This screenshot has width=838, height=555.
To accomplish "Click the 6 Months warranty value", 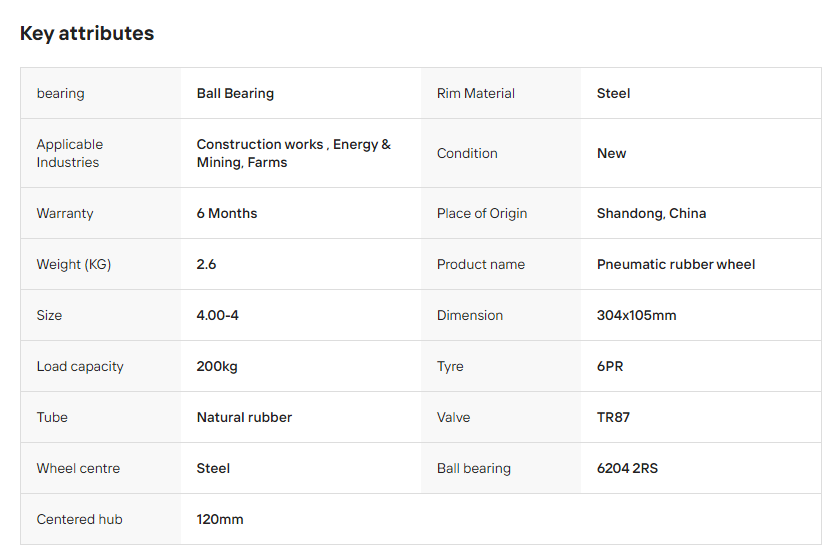I will 227,213.
